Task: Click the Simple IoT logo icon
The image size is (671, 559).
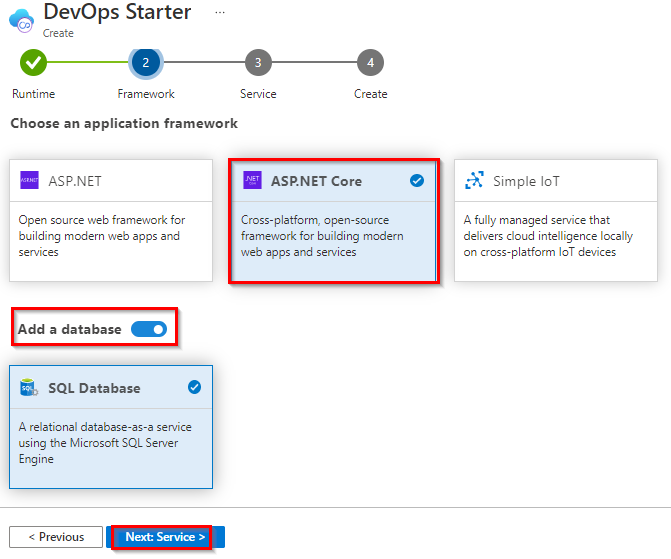Action: coord(474,181)
